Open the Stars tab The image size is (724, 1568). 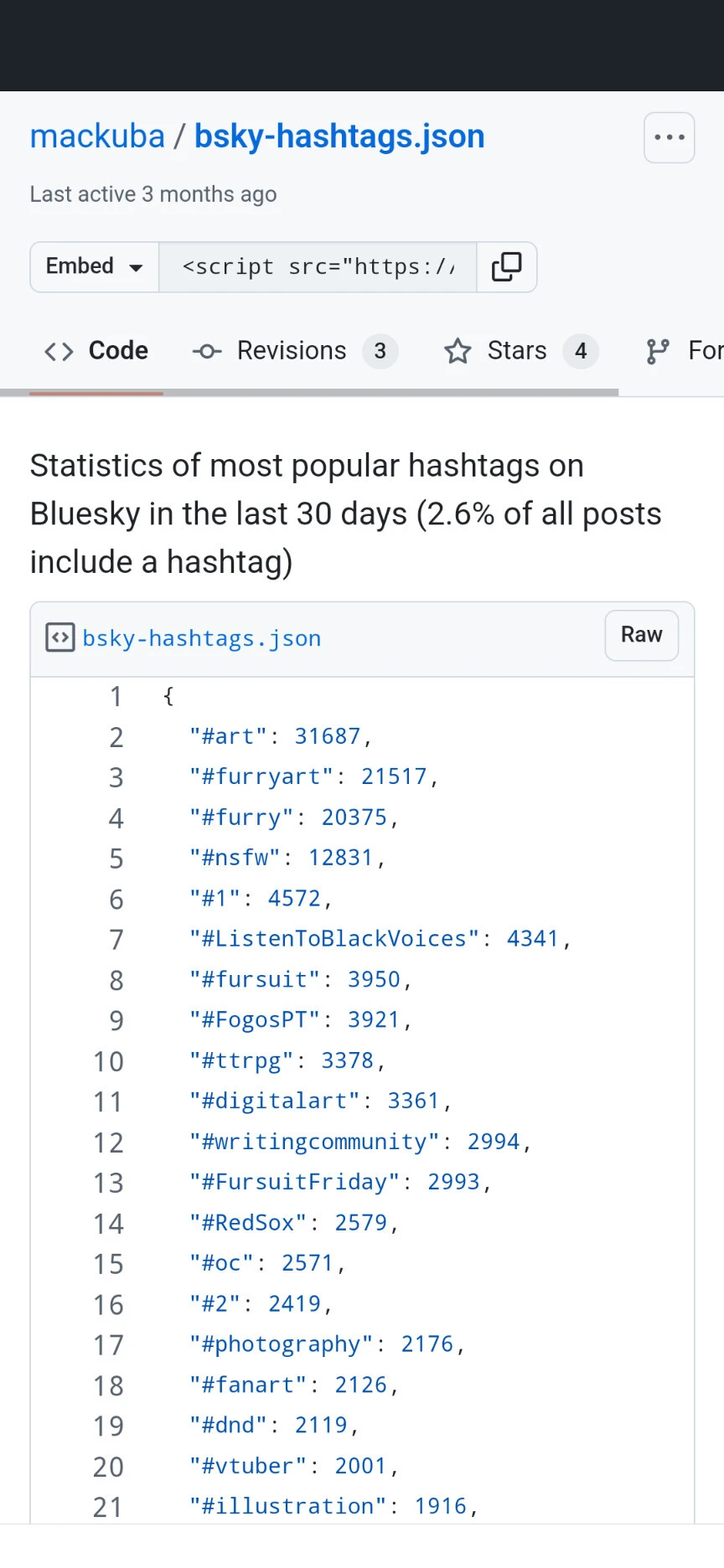point(516,351)
